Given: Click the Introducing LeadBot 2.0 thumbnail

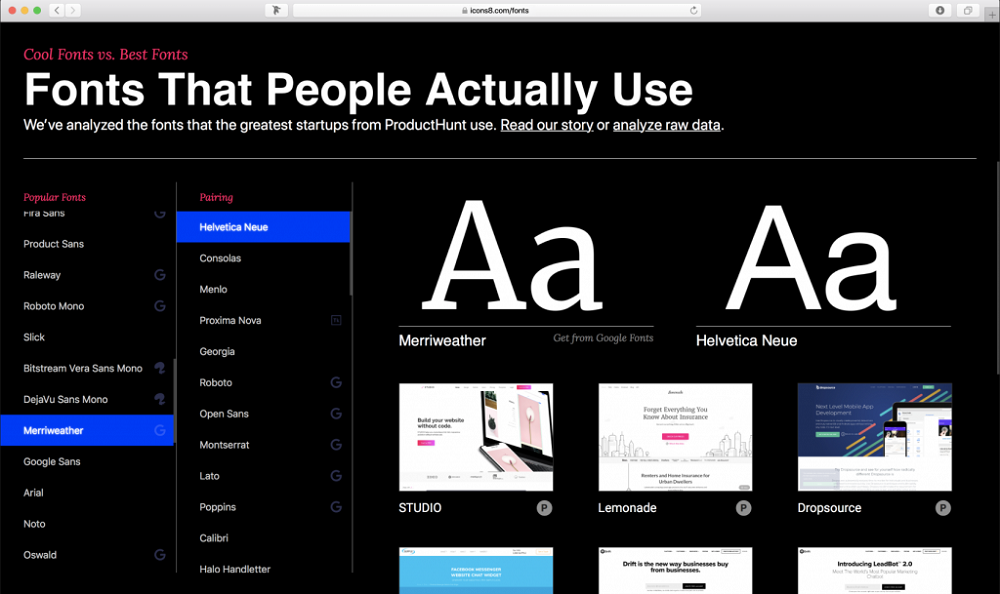Looking at the screenshot, I should click(874, 570).
